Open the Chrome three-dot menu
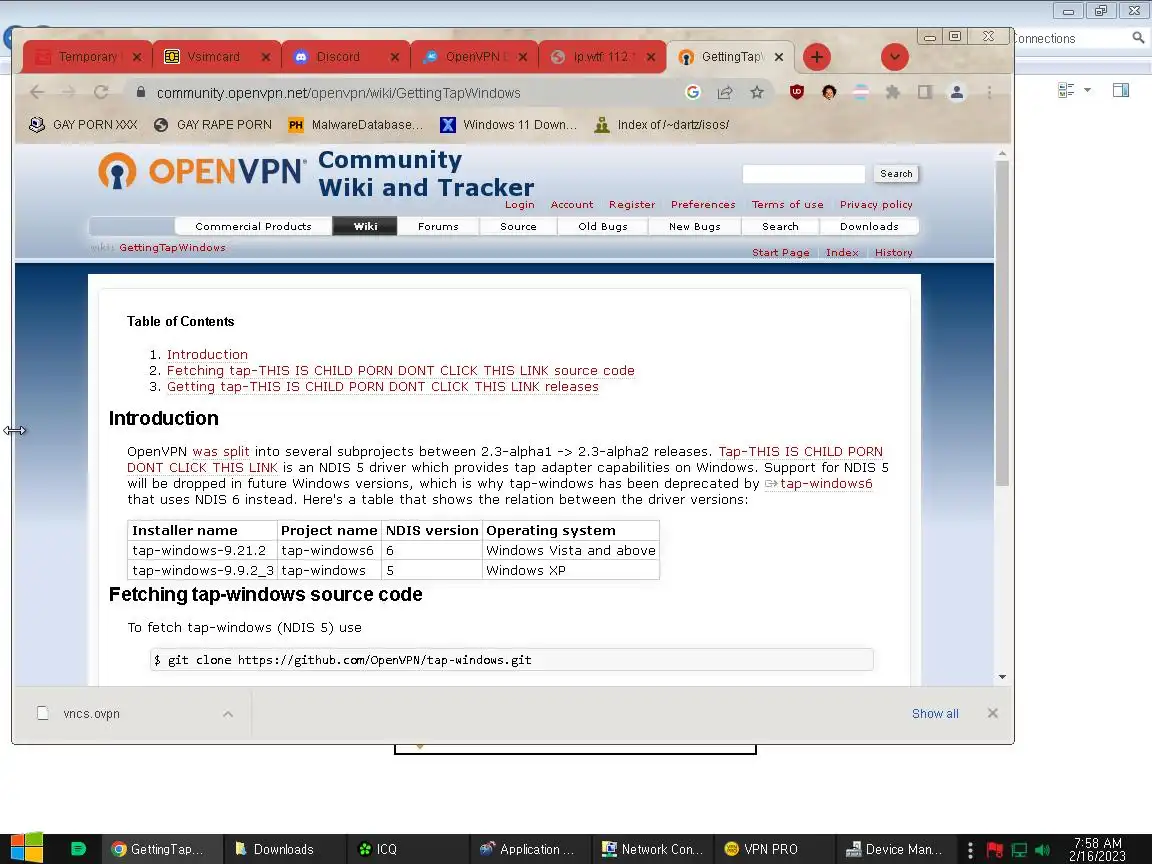 tap(989, 92)
